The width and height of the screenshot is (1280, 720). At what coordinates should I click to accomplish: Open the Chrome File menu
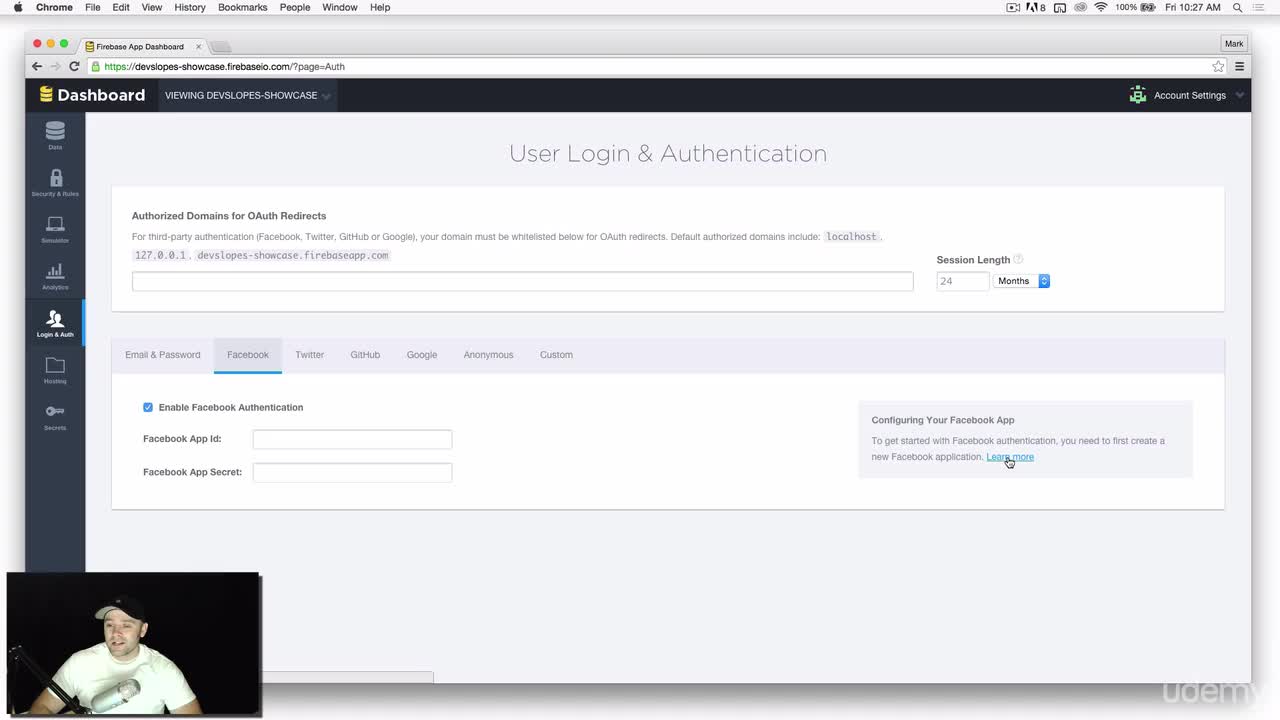[x=92, y=7]
